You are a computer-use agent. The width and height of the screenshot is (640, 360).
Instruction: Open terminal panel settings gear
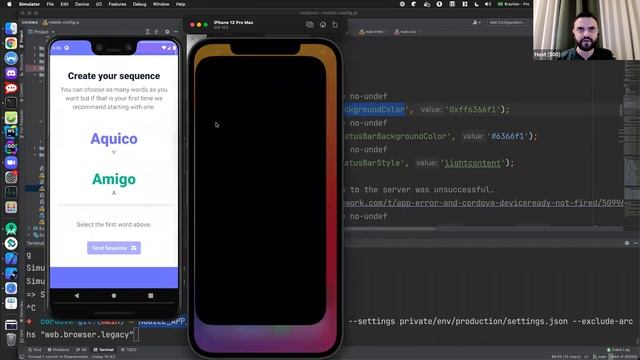click(627, 243)
